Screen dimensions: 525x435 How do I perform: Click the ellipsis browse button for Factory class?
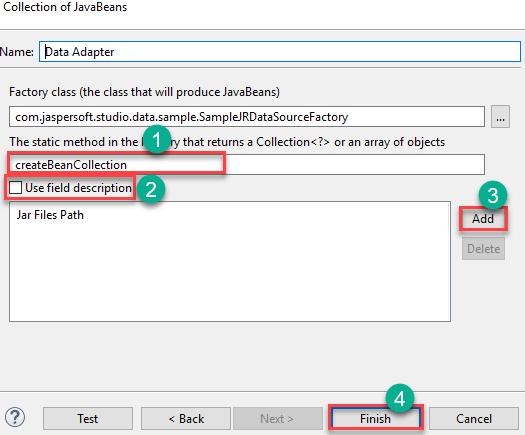[500, 117]
